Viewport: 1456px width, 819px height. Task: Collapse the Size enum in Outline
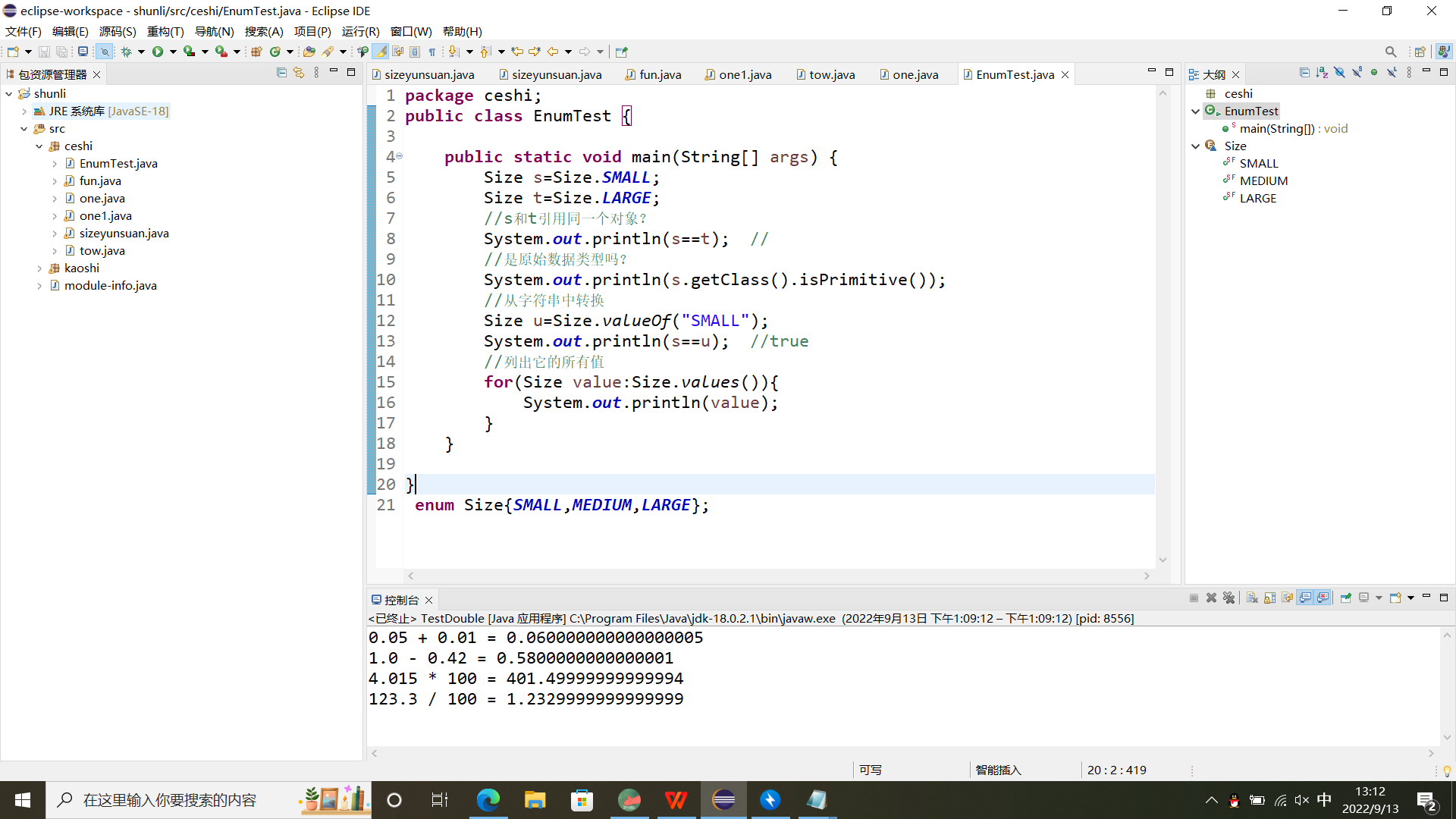point(1196,146)
